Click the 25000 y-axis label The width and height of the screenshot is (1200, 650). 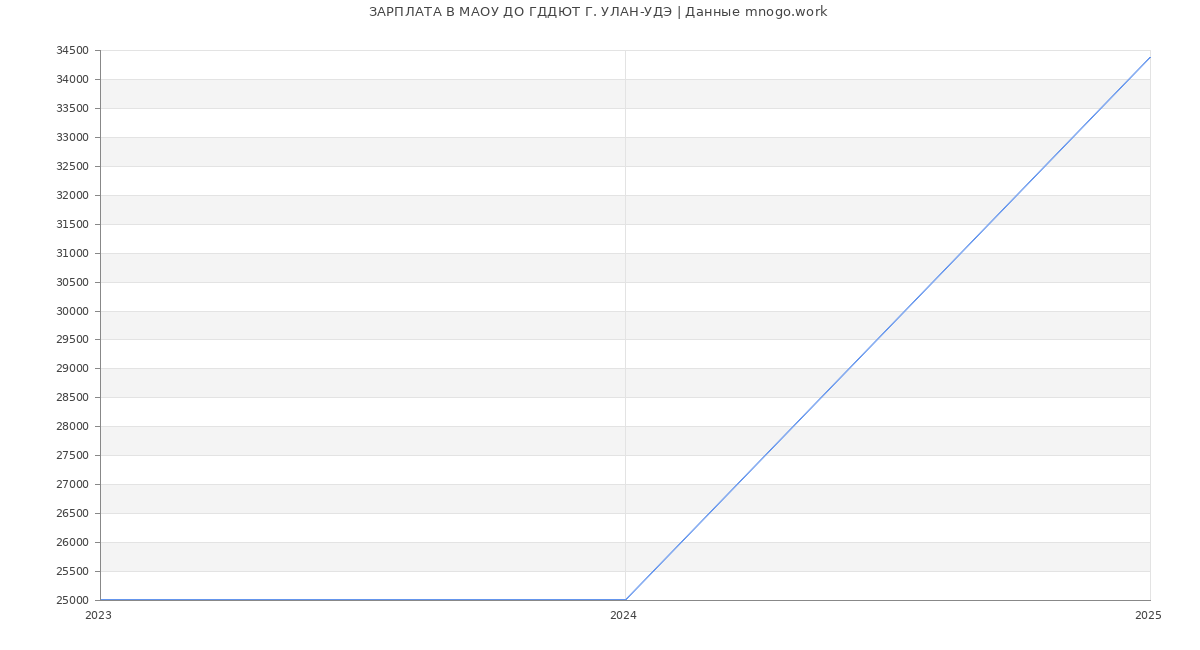click(x=72, y=600)
